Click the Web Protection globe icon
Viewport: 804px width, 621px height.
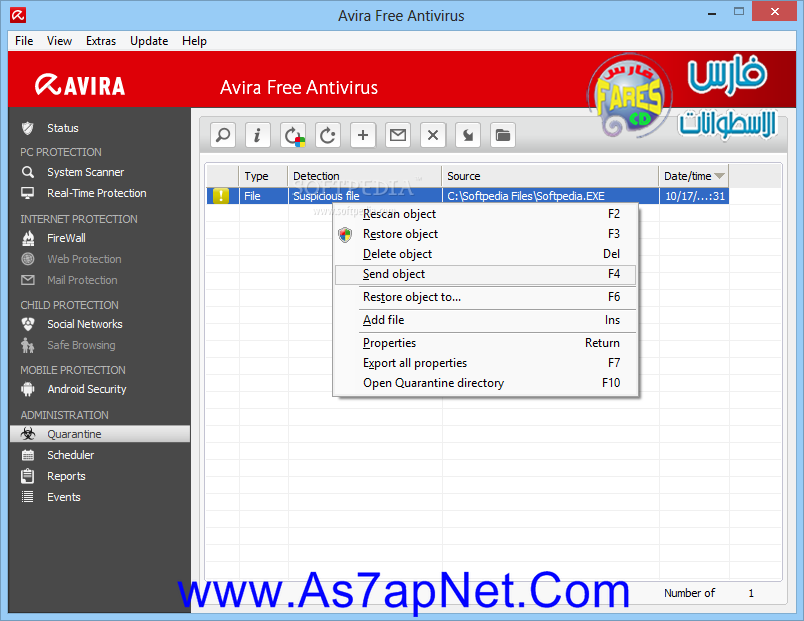[28, 259]
